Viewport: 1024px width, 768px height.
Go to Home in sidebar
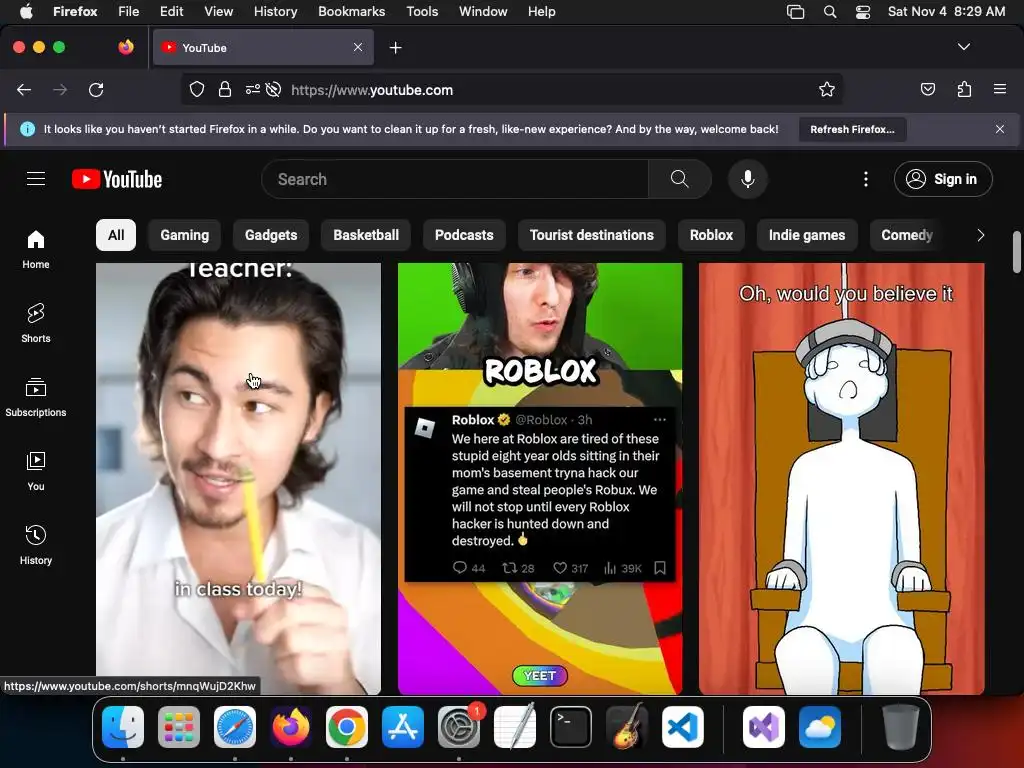[x=36, y=249]
